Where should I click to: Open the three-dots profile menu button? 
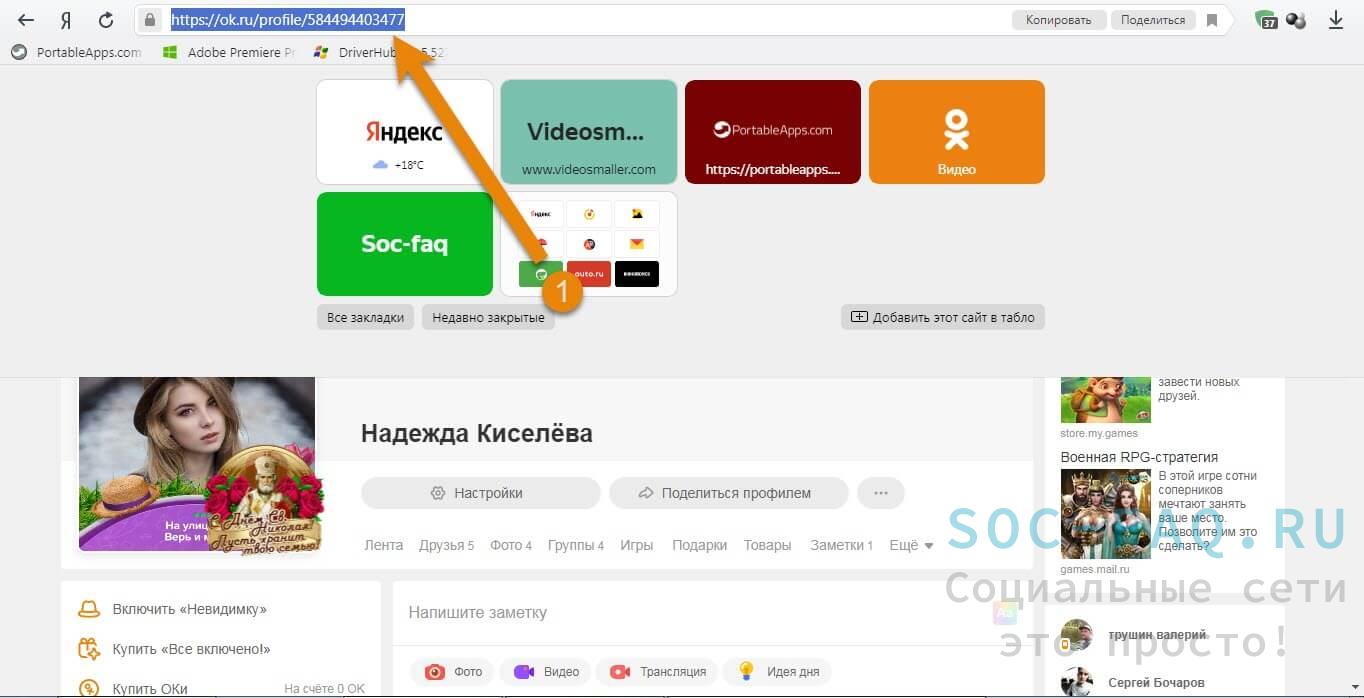[x=881, y=493]
